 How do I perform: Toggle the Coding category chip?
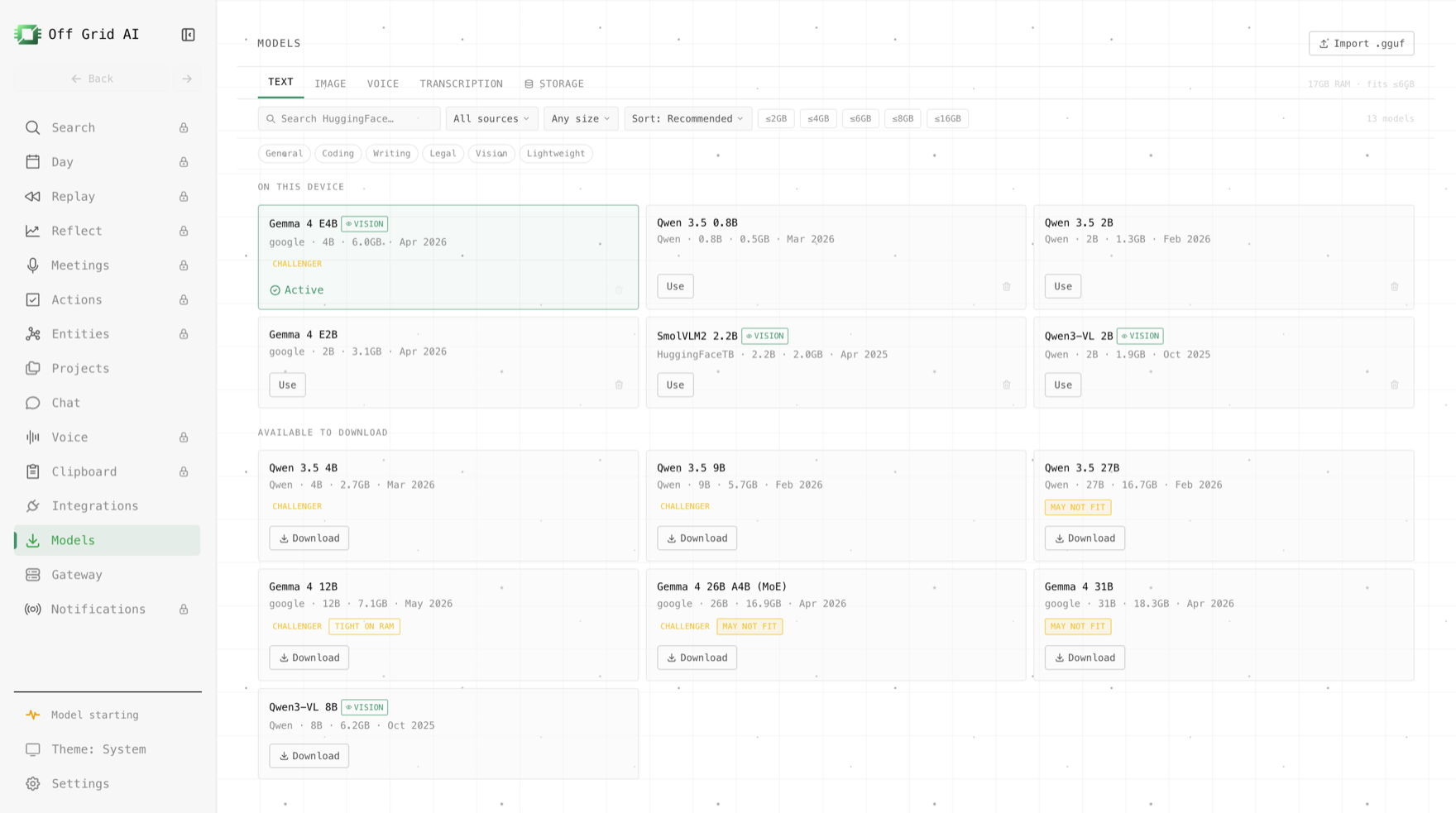point(338,154)
